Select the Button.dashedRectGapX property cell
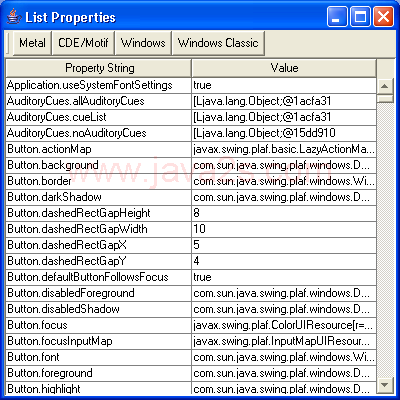The image size is (400, 400). click(x=99, y=245)
